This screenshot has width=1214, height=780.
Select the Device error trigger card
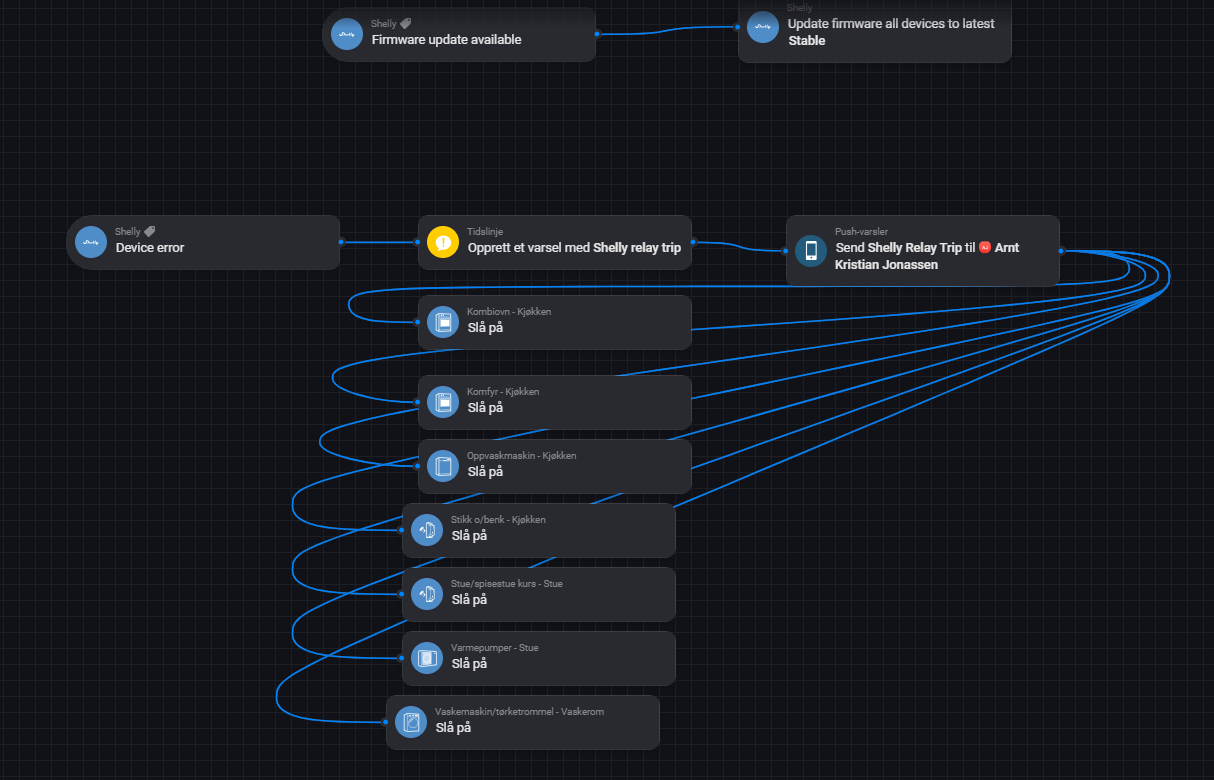(x=203, y=242)
